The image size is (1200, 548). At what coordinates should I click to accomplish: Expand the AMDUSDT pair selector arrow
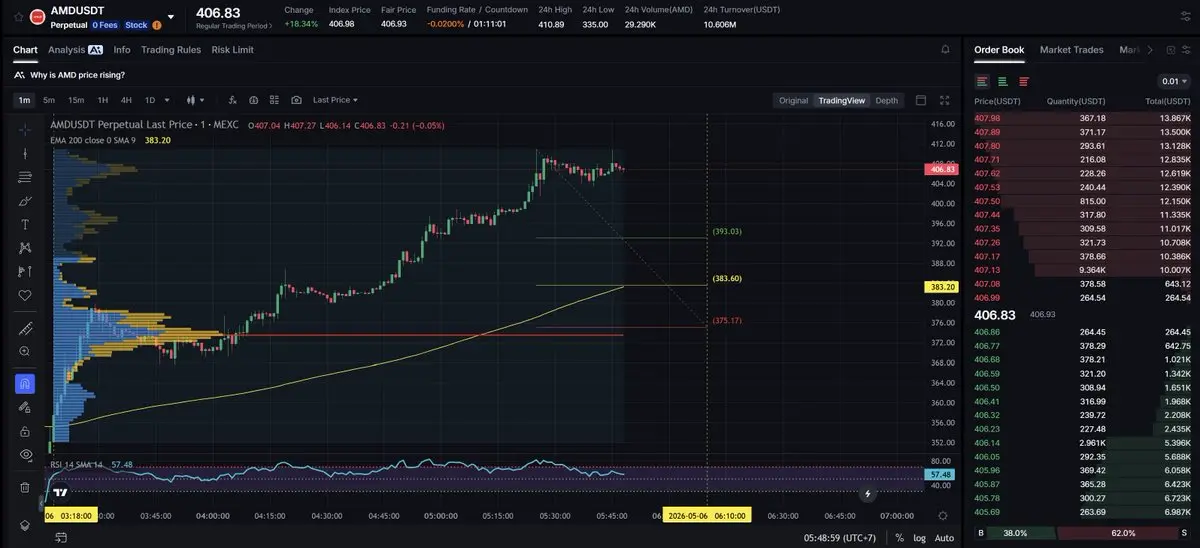coord(171,17)
